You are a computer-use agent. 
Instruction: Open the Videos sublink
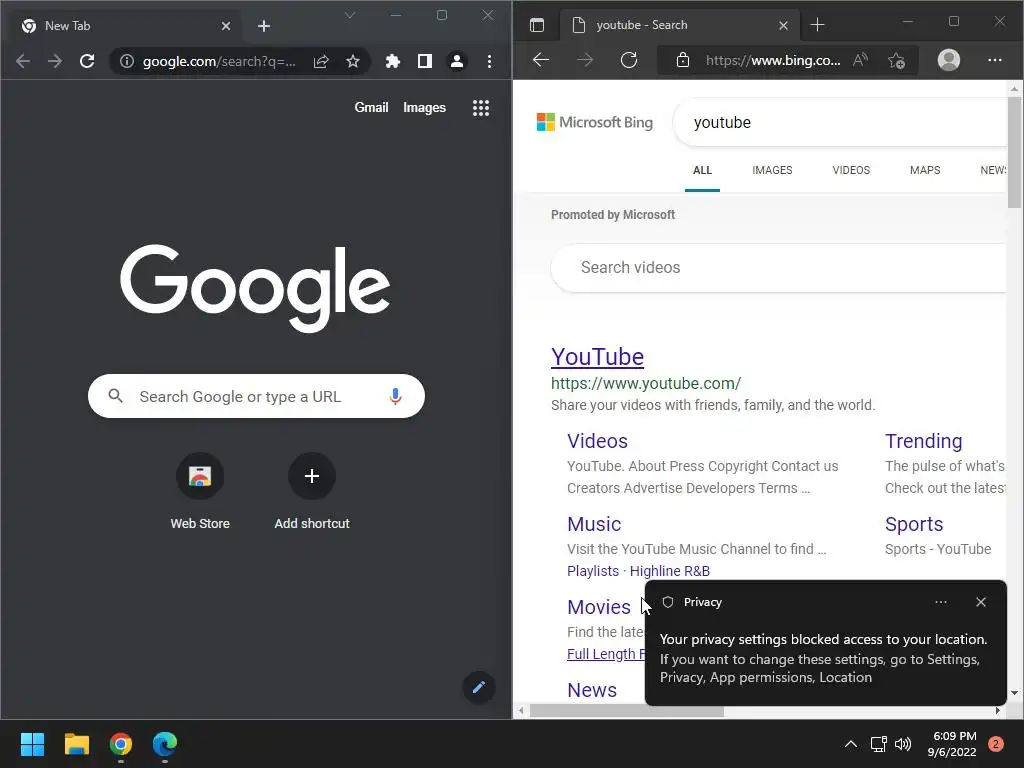point(597,441)
